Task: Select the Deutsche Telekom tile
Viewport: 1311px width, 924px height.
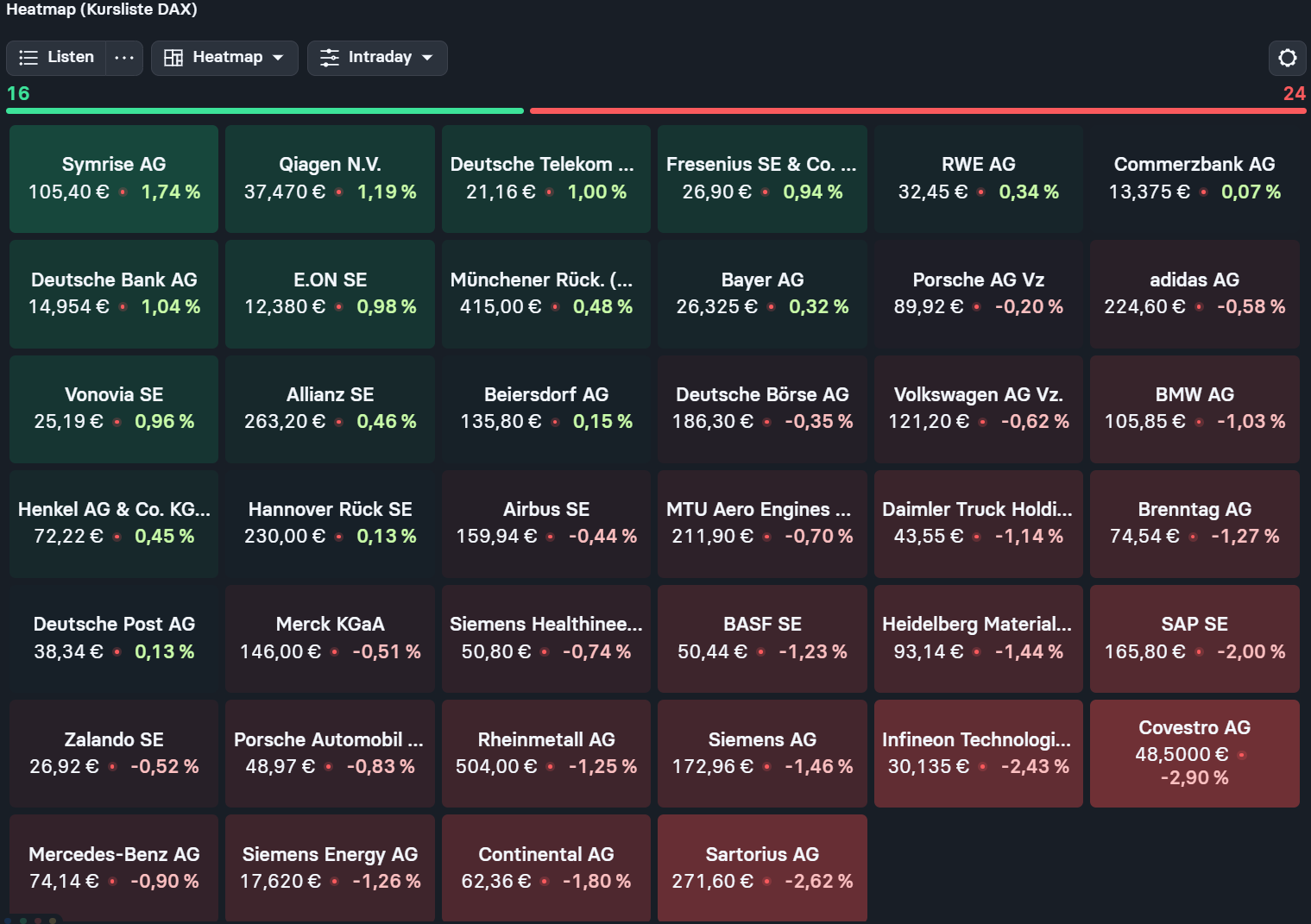Action: tap(546, 179)
